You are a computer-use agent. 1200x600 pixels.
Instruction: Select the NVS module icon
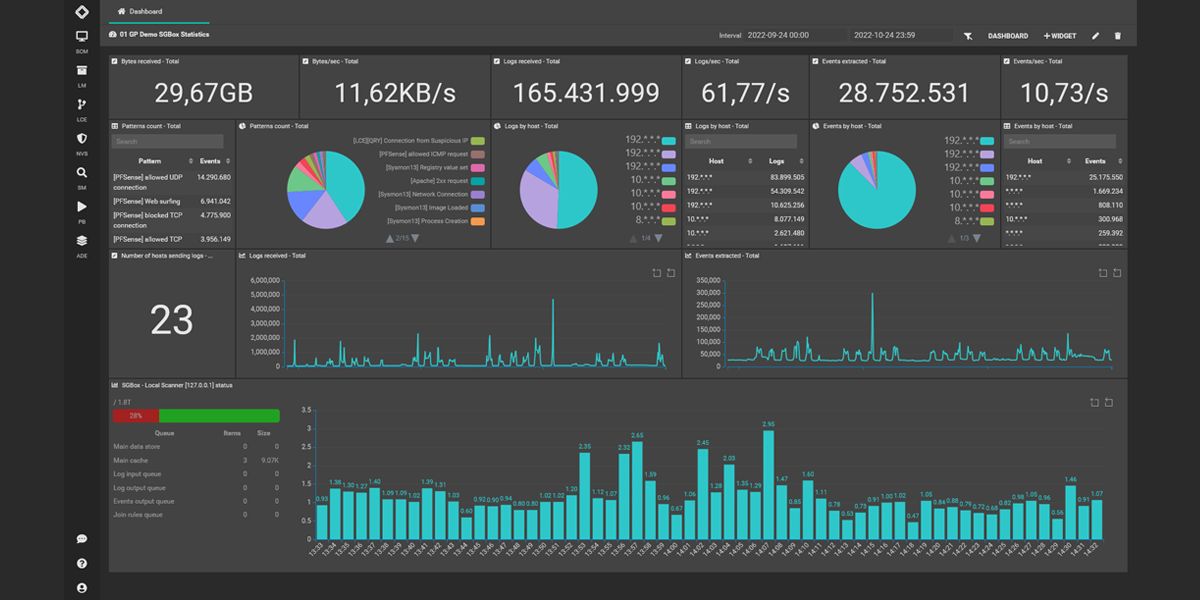(82, 136)
